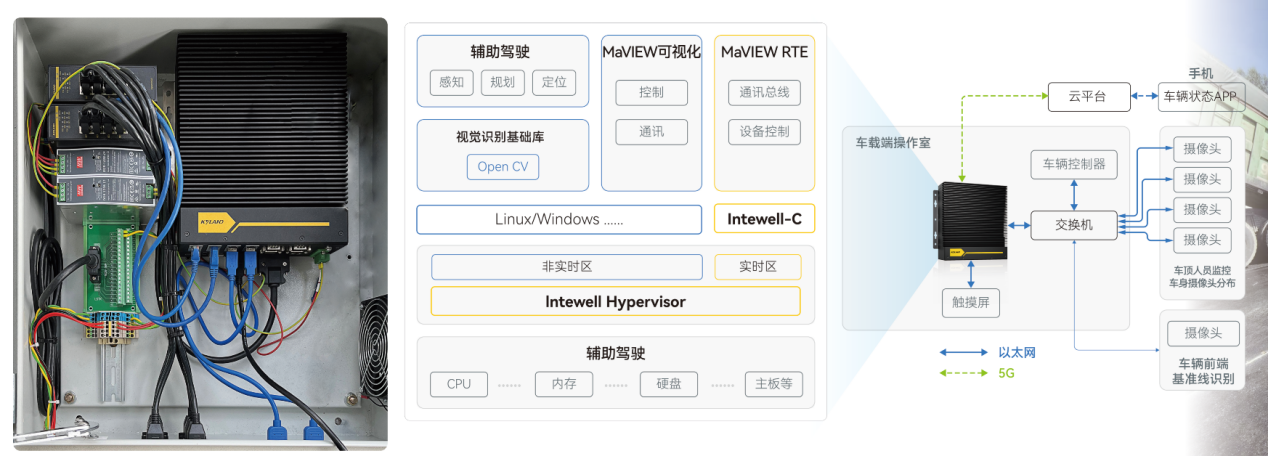Click the CPU hardware box

pos(459,384)
